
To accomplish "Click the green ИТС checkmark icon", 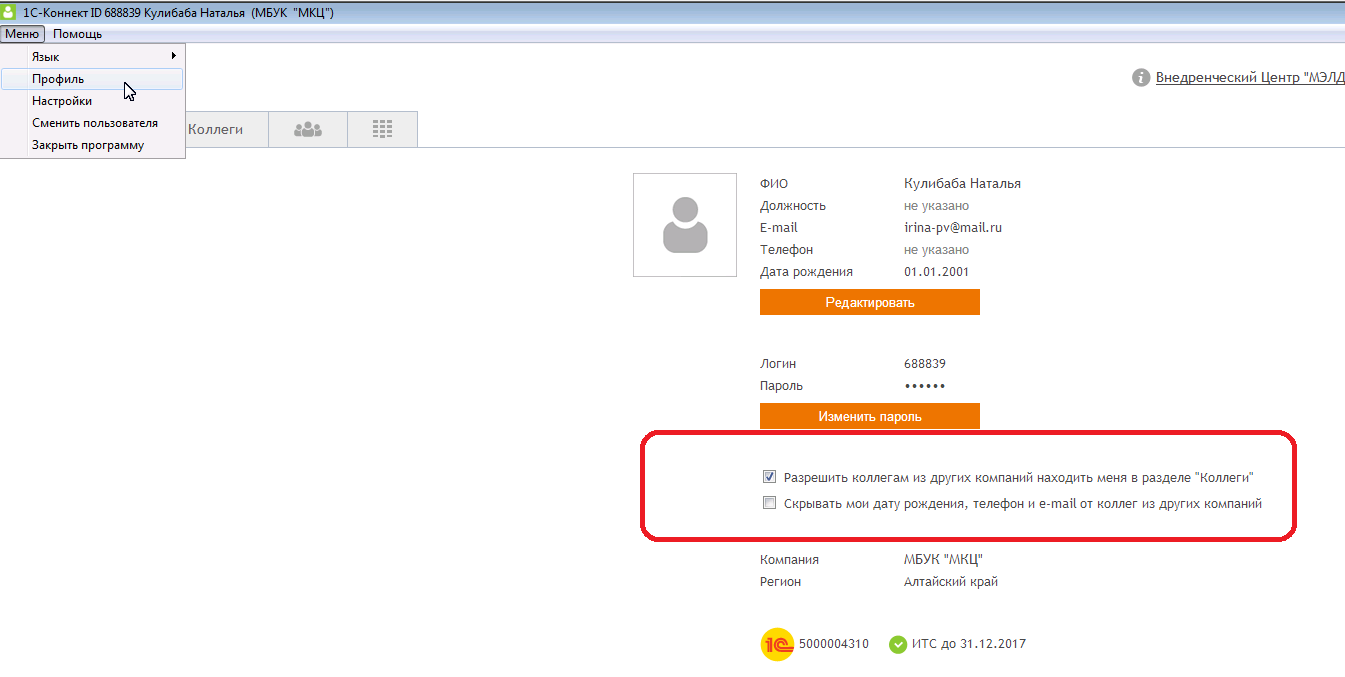I will 898,644.
